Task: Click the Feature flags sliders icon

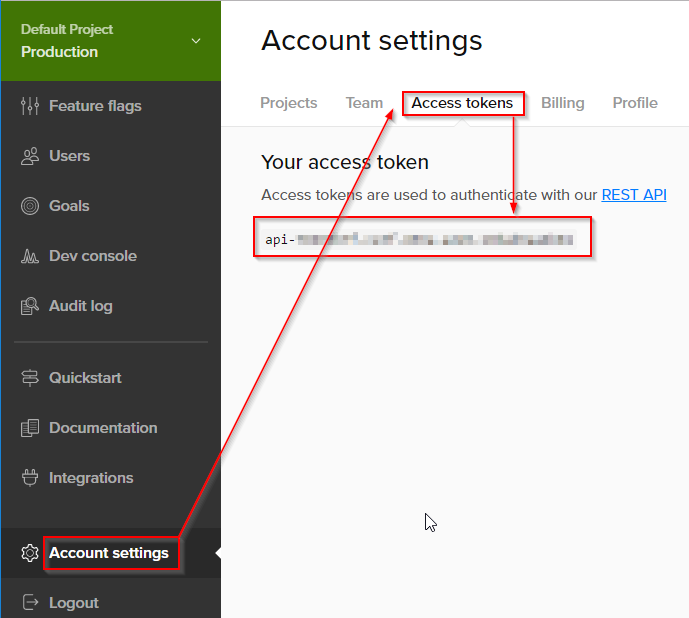Action: [30, 106]
